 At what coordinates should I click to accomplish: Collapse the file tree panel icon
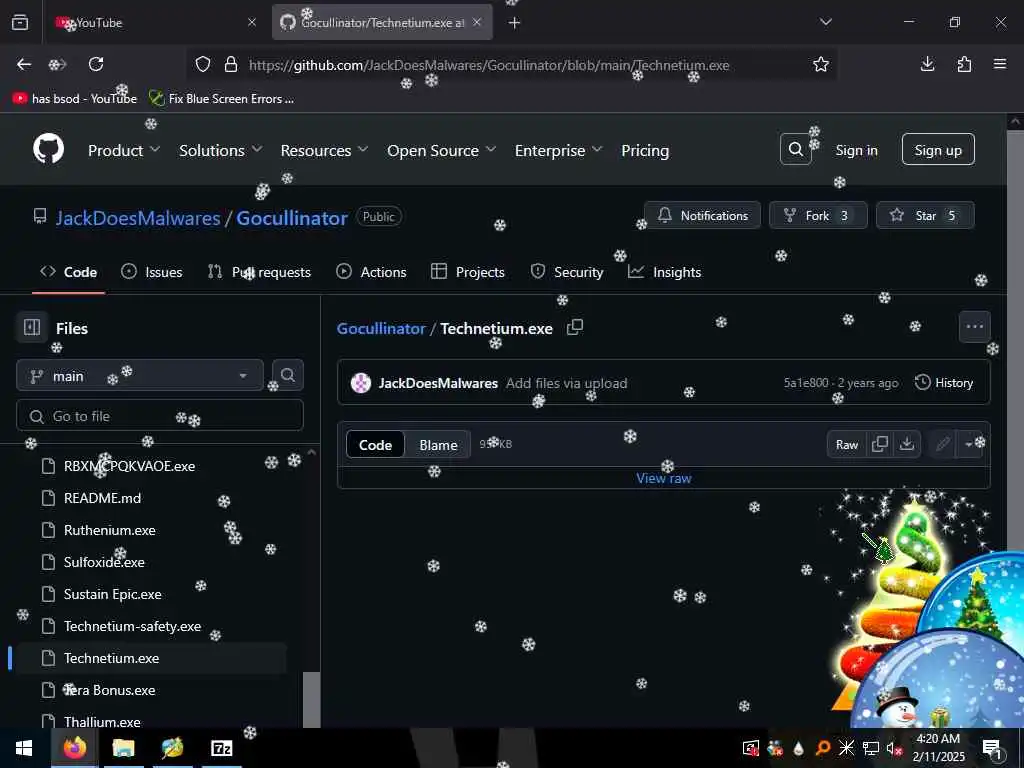coord(31,327)
